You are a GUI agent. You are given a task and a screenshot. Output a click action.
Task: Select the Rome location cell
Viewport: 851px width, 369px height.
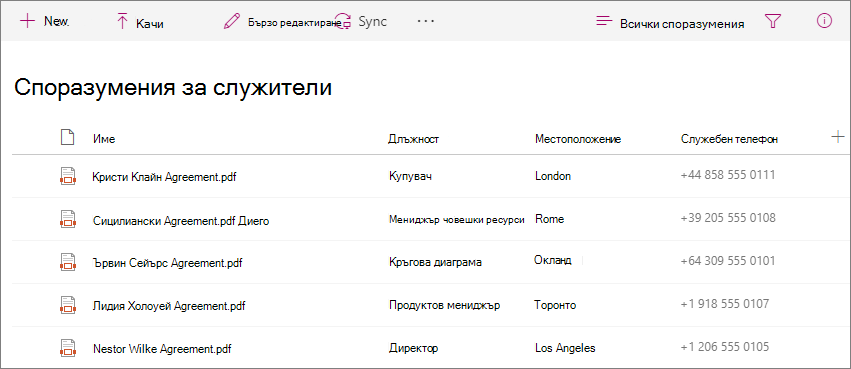coord(549,219)
